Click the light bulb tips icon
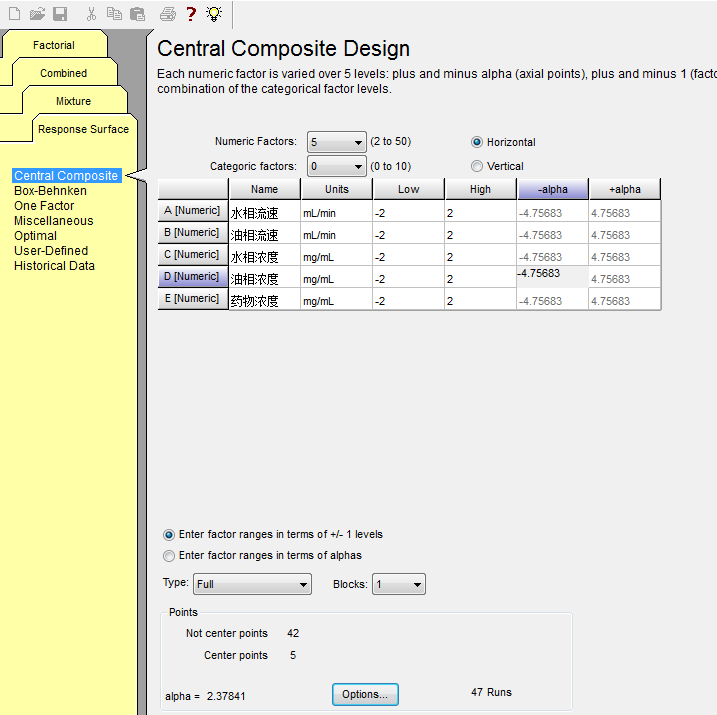Screen dimensions: 717x715 (x=213, y=14)
